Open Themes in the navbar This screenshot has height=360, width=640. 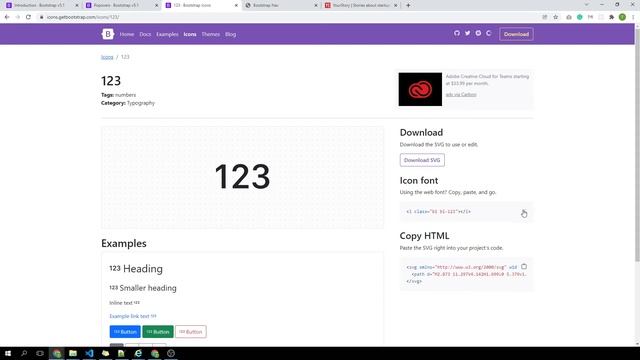point(211,34)
